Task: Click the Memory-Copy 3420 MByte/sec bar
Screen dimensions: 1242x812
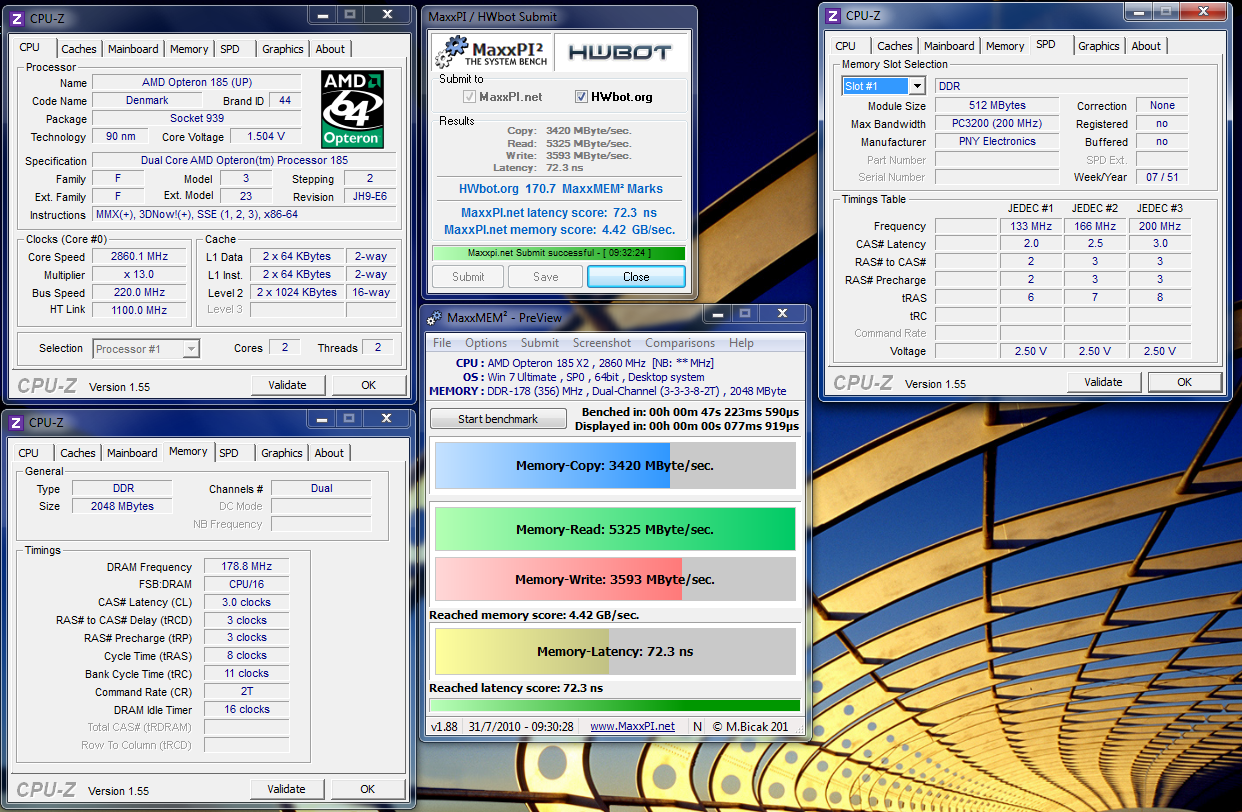Action: 615,466
